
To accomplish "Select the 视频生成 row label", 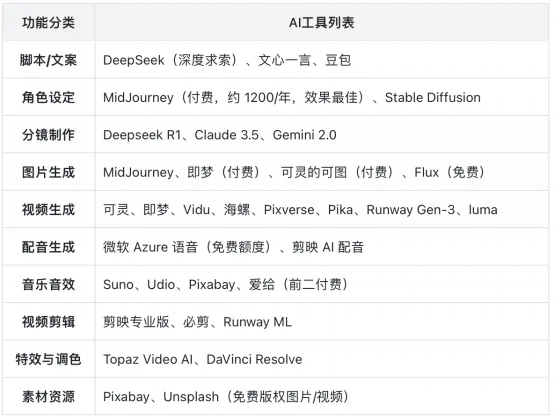I will pyautogui.click(x=48, y=210).
